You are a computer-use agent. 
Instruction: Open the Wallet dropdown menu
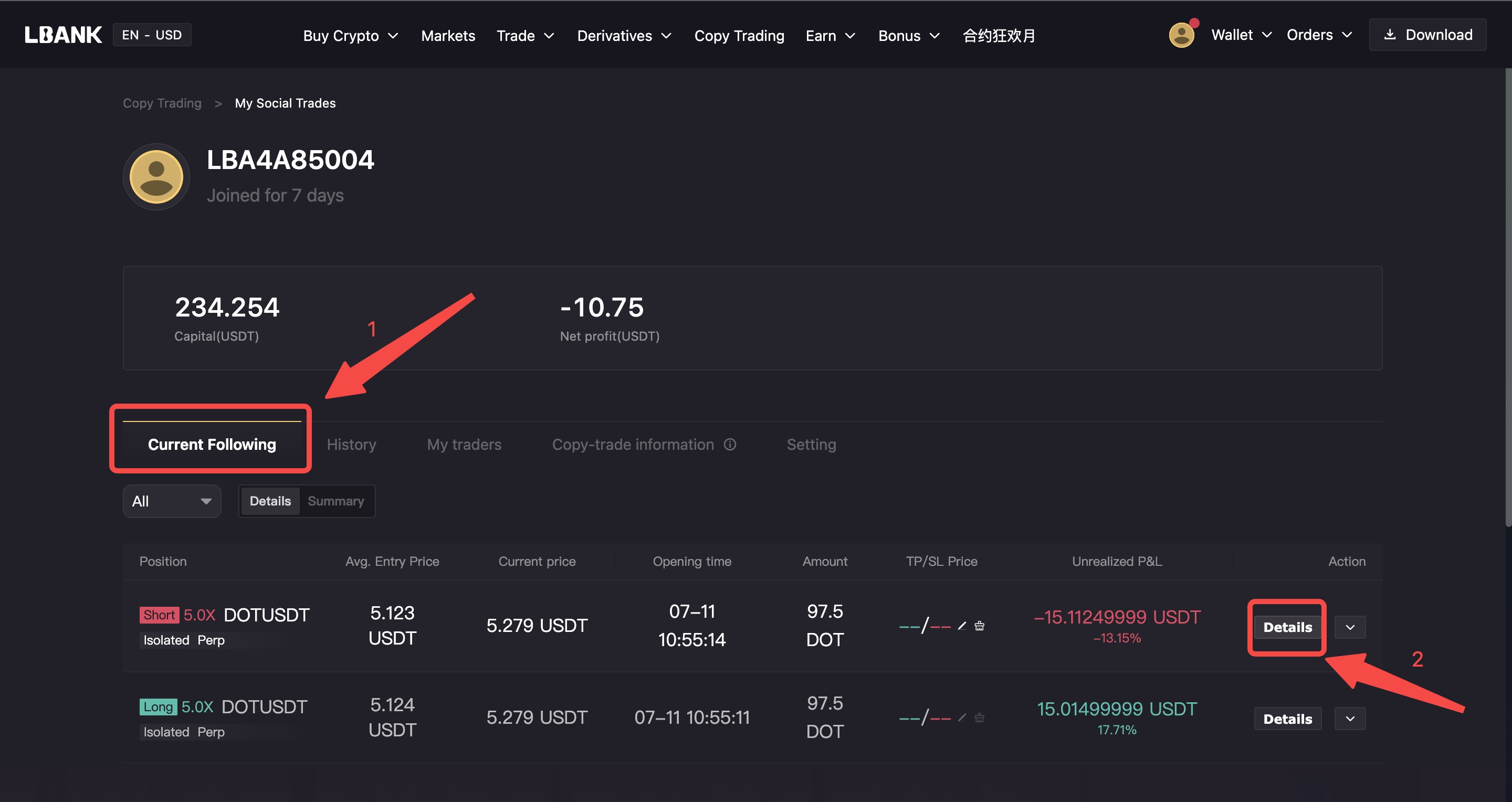(x=1241, y=35)
